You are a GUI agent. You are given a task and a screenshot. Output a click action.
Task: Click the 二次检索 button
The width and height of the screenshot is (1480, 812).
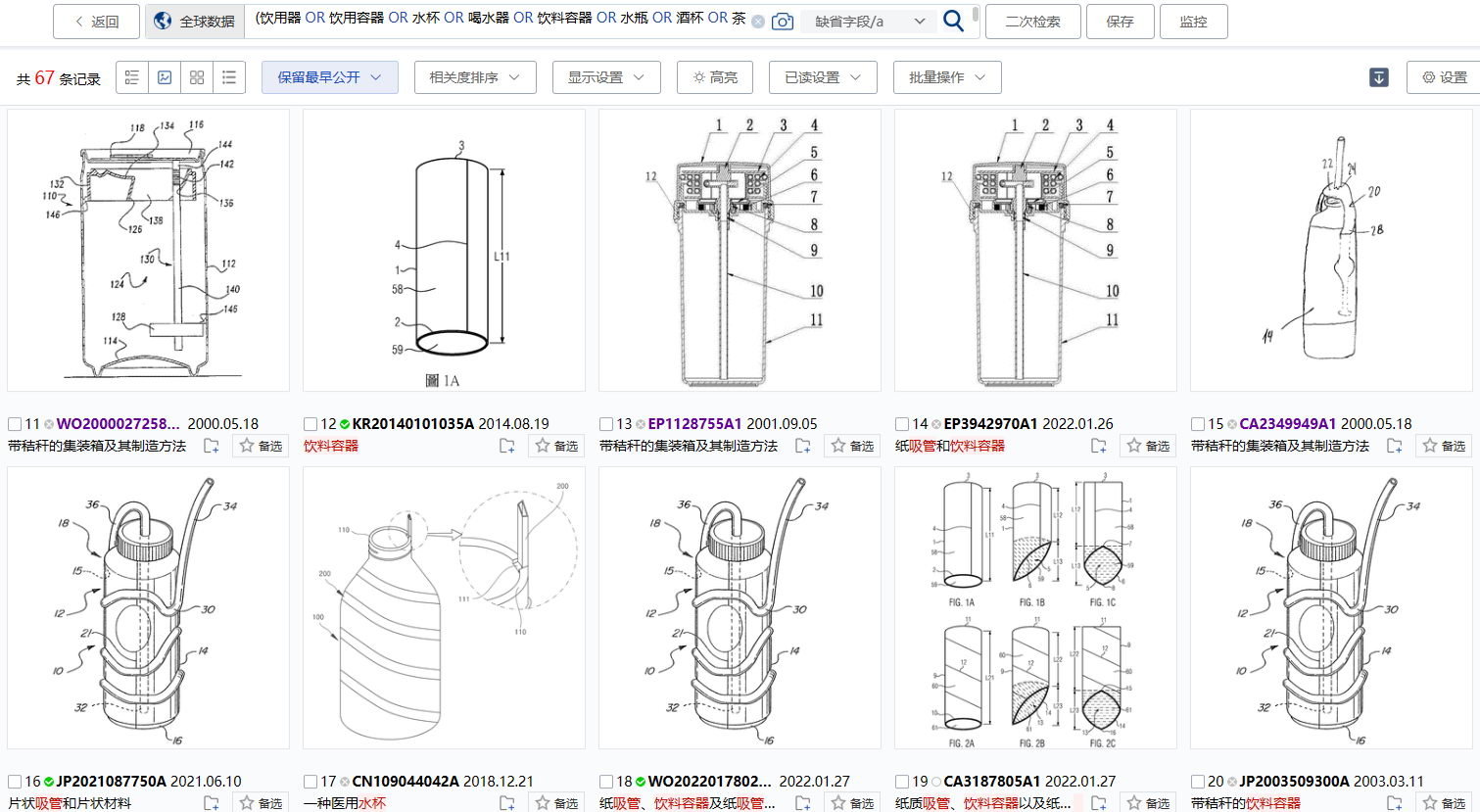[1032, 21]
